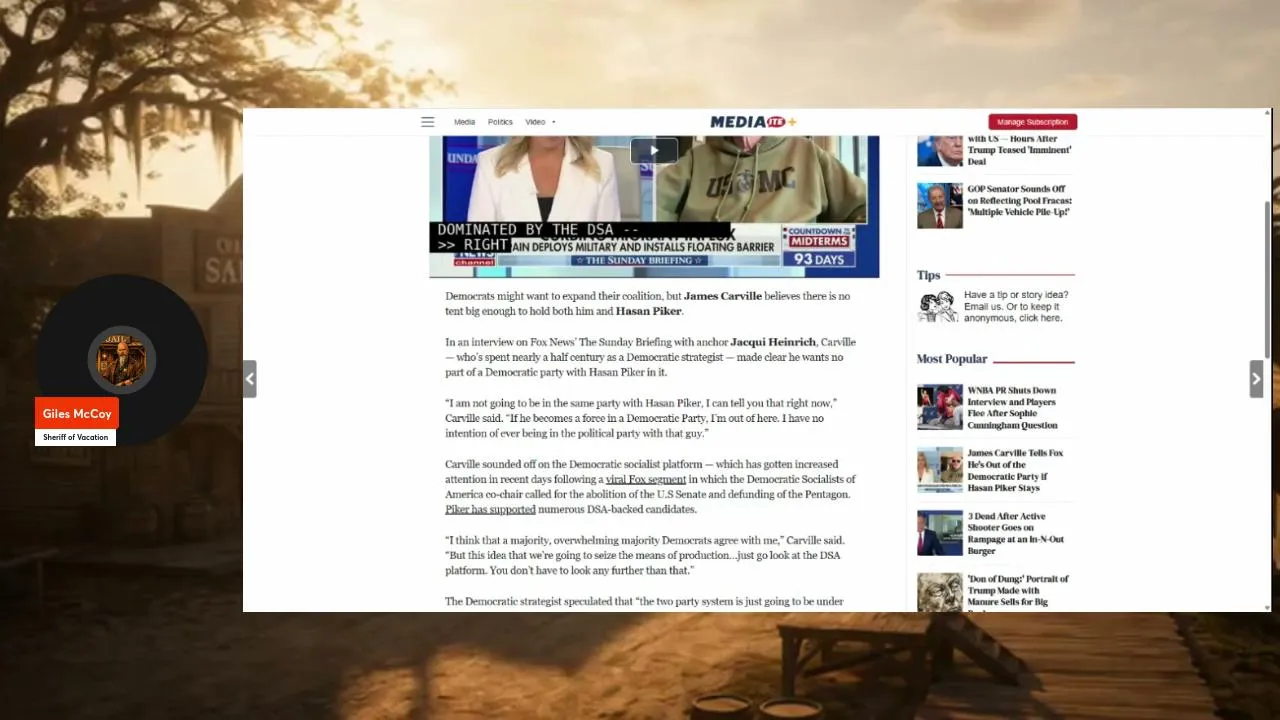1280x720 pixels.
Task: Click the bold name 'Hasan Piker' in the article
Action: coord(649,311)
